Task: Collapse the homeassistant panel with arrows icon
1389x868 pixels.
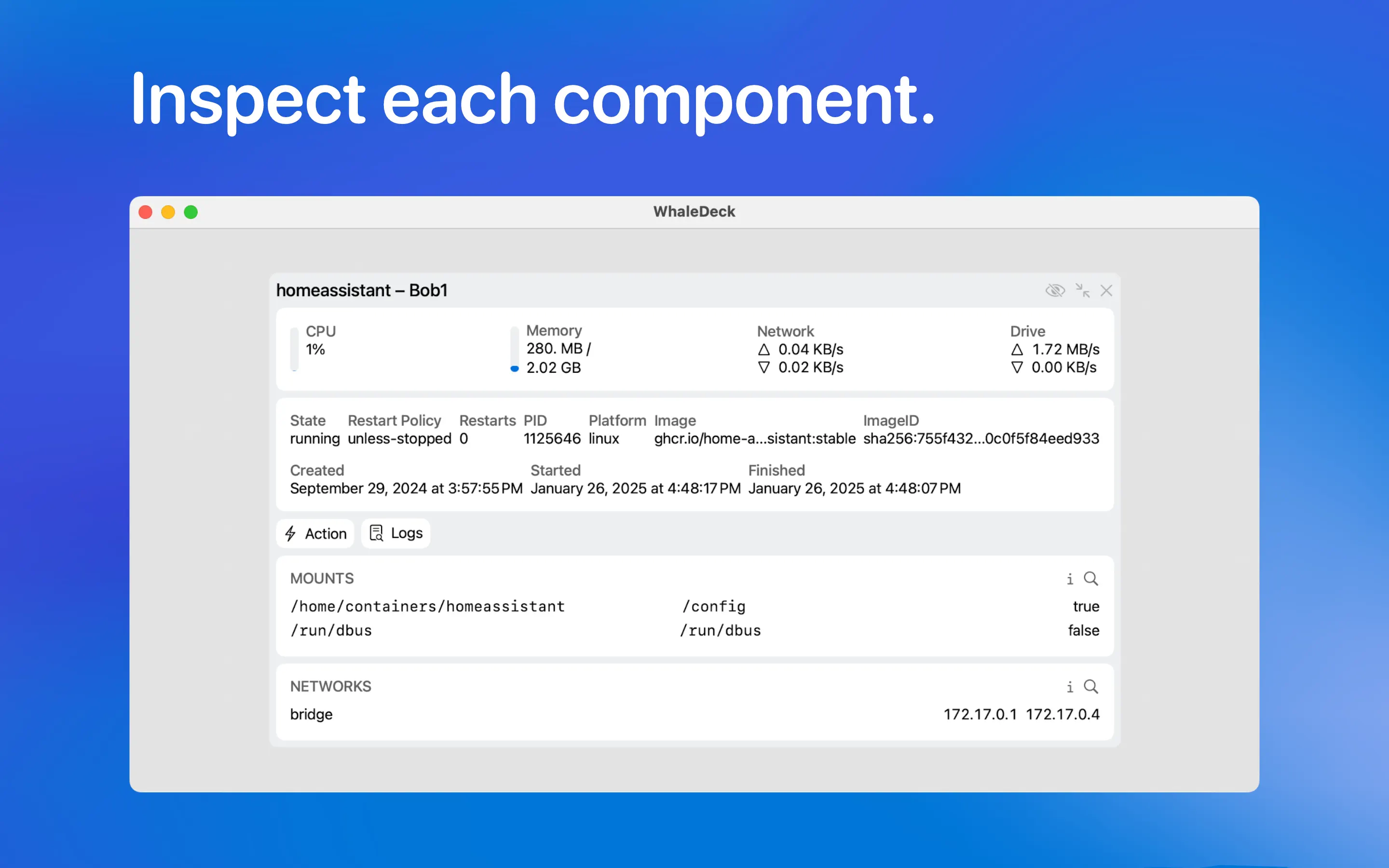Action: pos(1082,290)
